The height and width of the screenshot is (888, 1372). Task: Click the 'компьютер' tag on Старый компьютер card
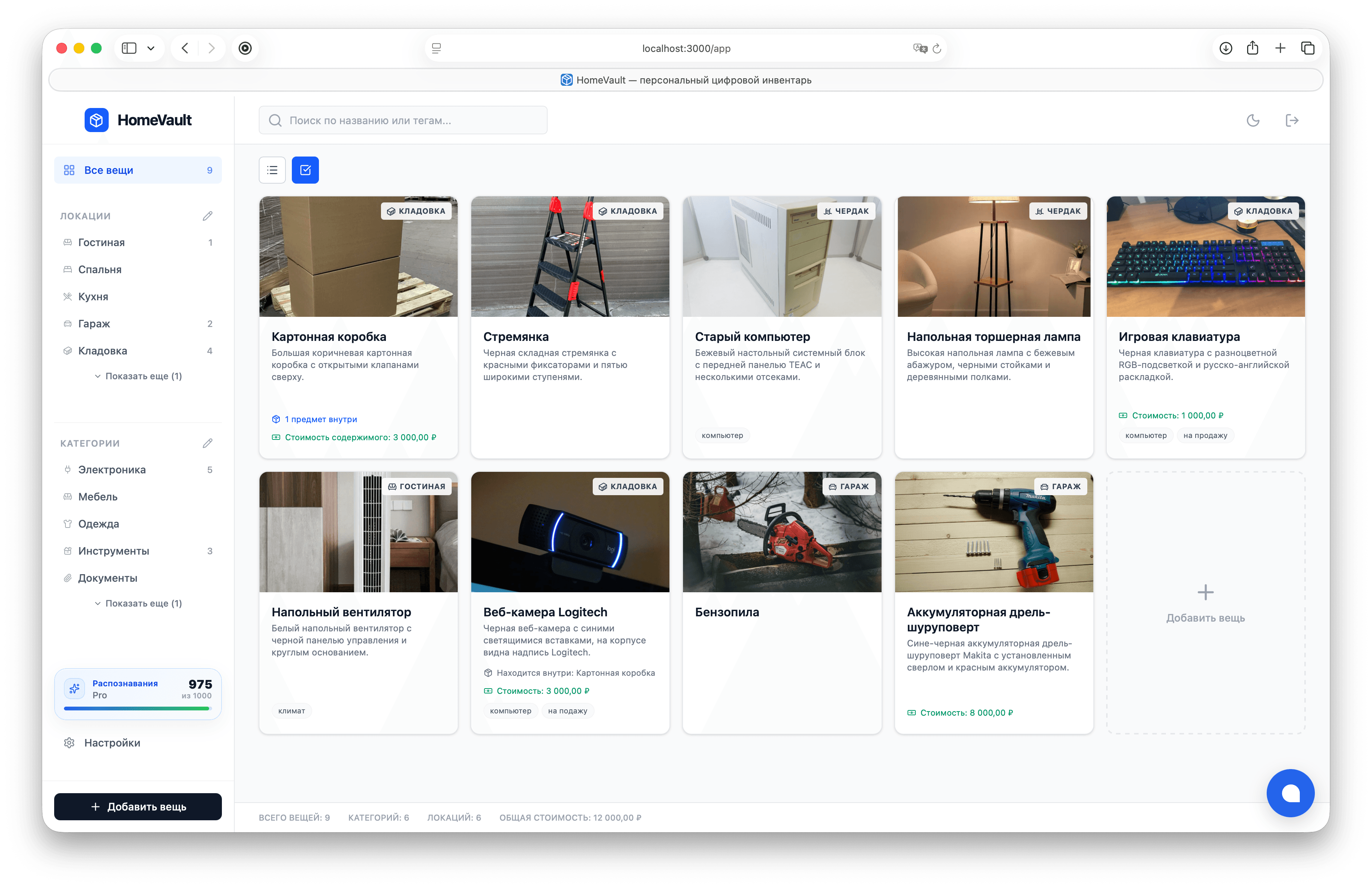[x=722, y=435]
